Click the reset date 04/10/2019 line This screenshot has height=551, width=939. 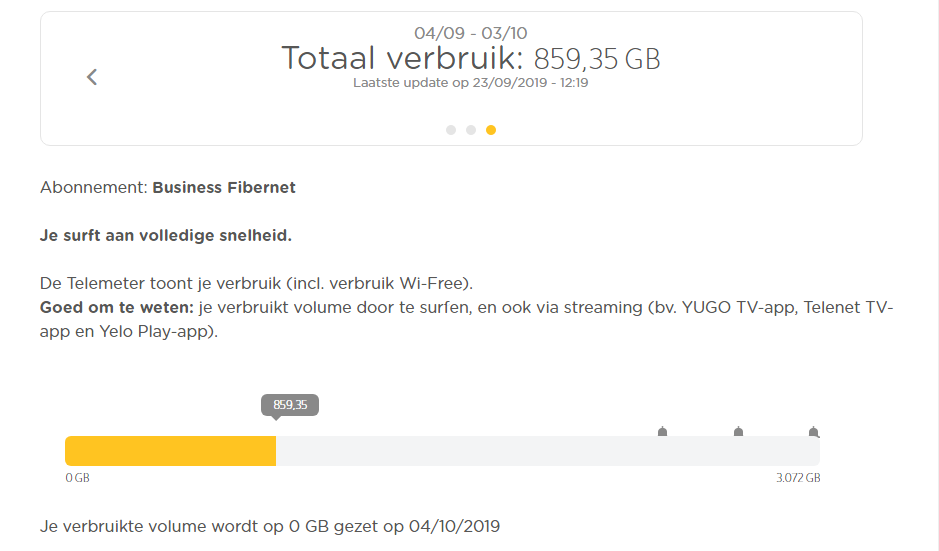(x=270, y=526)
